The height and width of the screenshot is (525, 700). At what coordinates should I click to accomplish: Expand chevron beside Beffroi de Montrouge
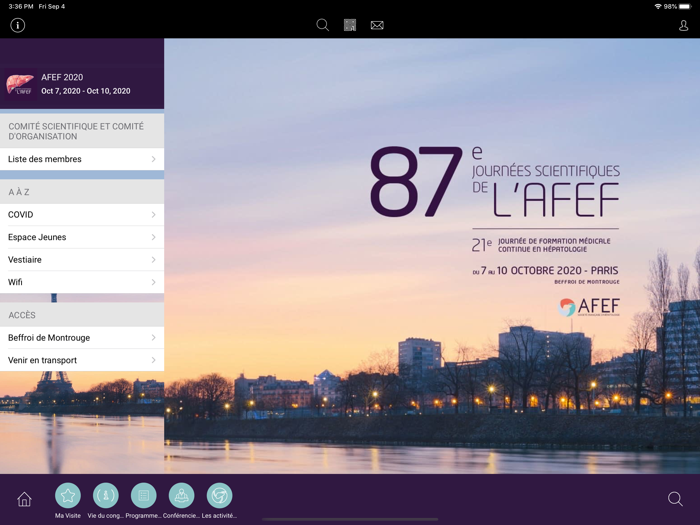tap(154, 338)
